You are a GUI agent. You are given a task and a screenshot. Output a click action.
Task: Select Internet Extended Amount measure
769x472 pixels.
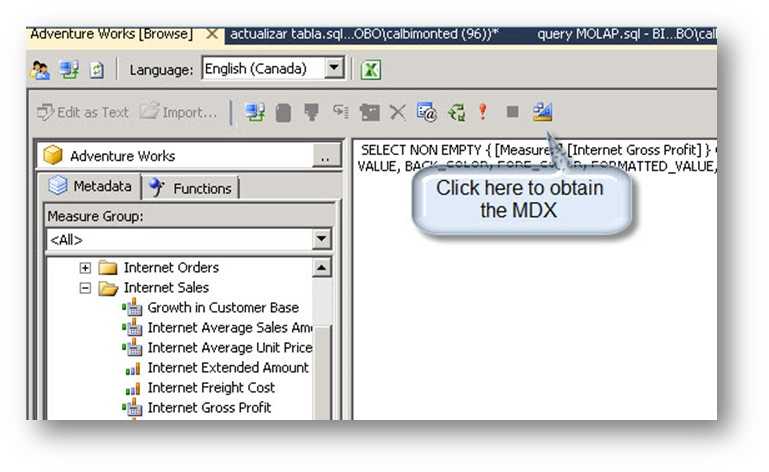point(228,368)
